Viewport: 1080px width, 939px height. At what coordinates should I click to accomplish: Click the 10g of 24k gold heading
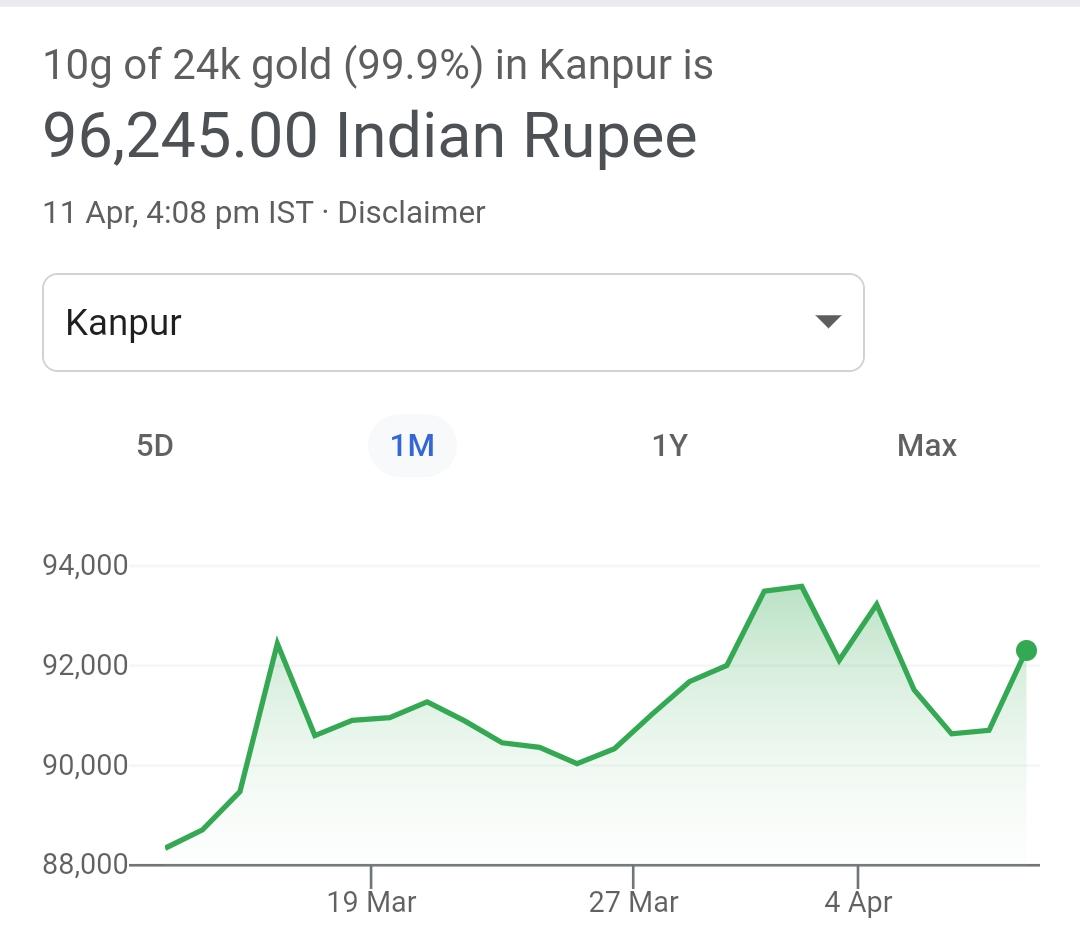(x=378, y=66)
